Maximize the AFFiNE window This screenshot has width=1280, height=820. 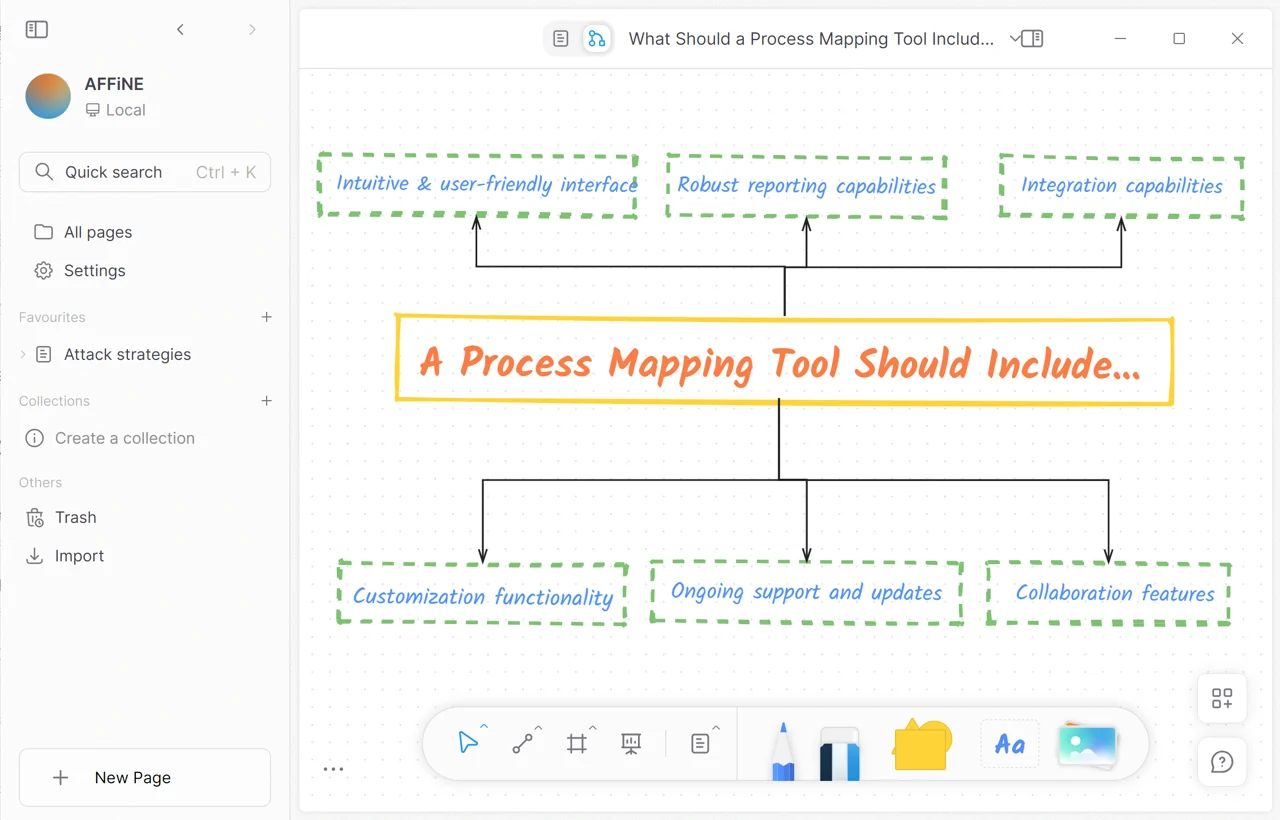tap(1179, 39)
